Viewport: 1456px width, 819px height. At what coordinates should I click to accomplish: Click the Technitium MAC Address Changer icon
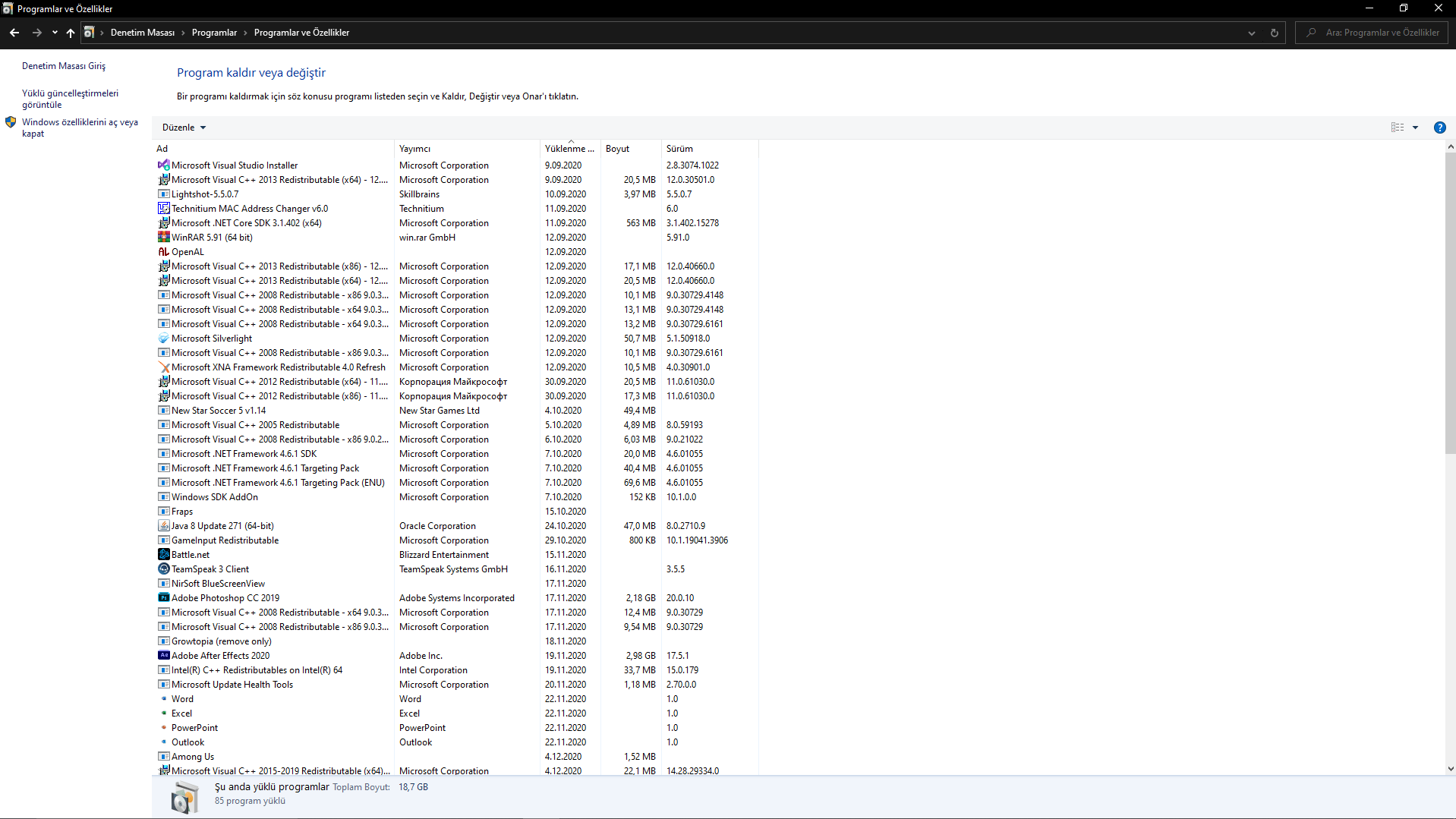tap(163, 208)
